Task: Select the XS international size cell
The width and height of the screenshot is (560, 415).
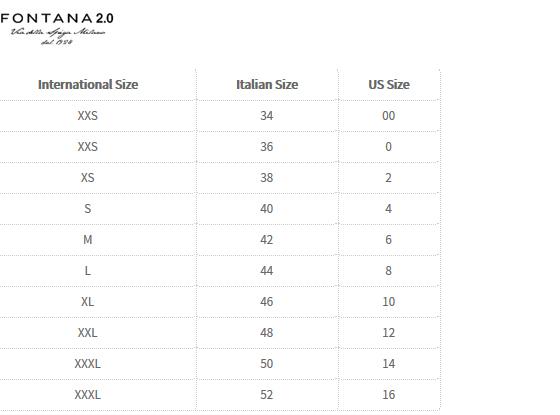Action: click(88, 178)
